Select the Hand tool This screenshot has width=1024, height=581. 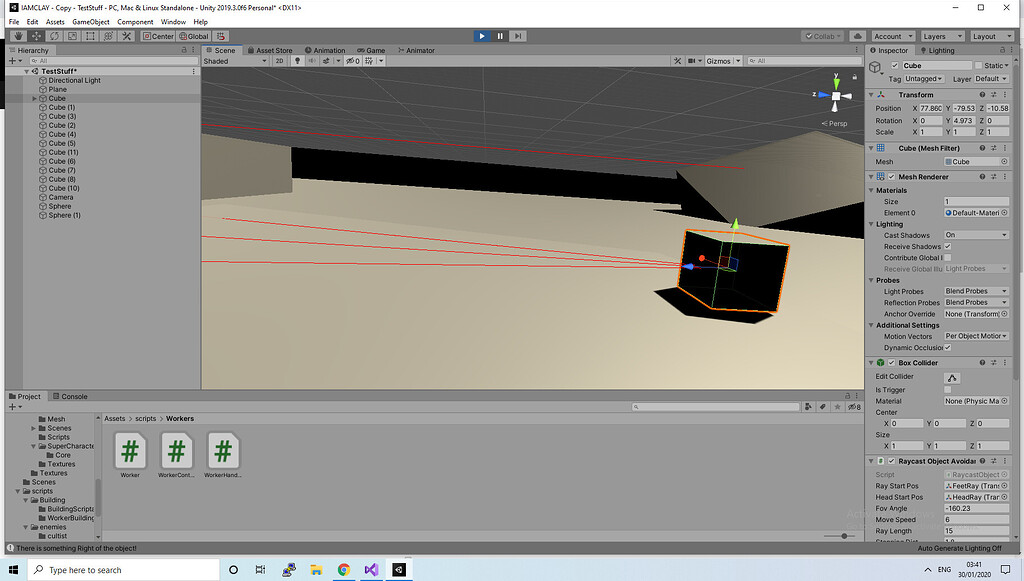point(19,36)
